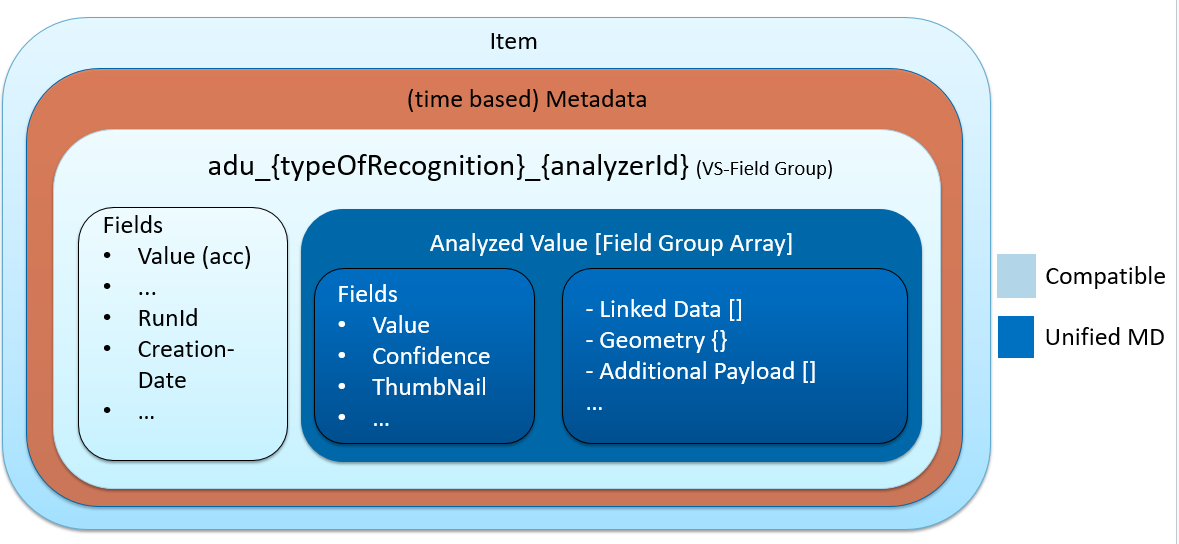The width and height of the screenshot is (1179, 544).
Task: Click the Value (acc) bullet item
Action: click(x=194, y=256)
